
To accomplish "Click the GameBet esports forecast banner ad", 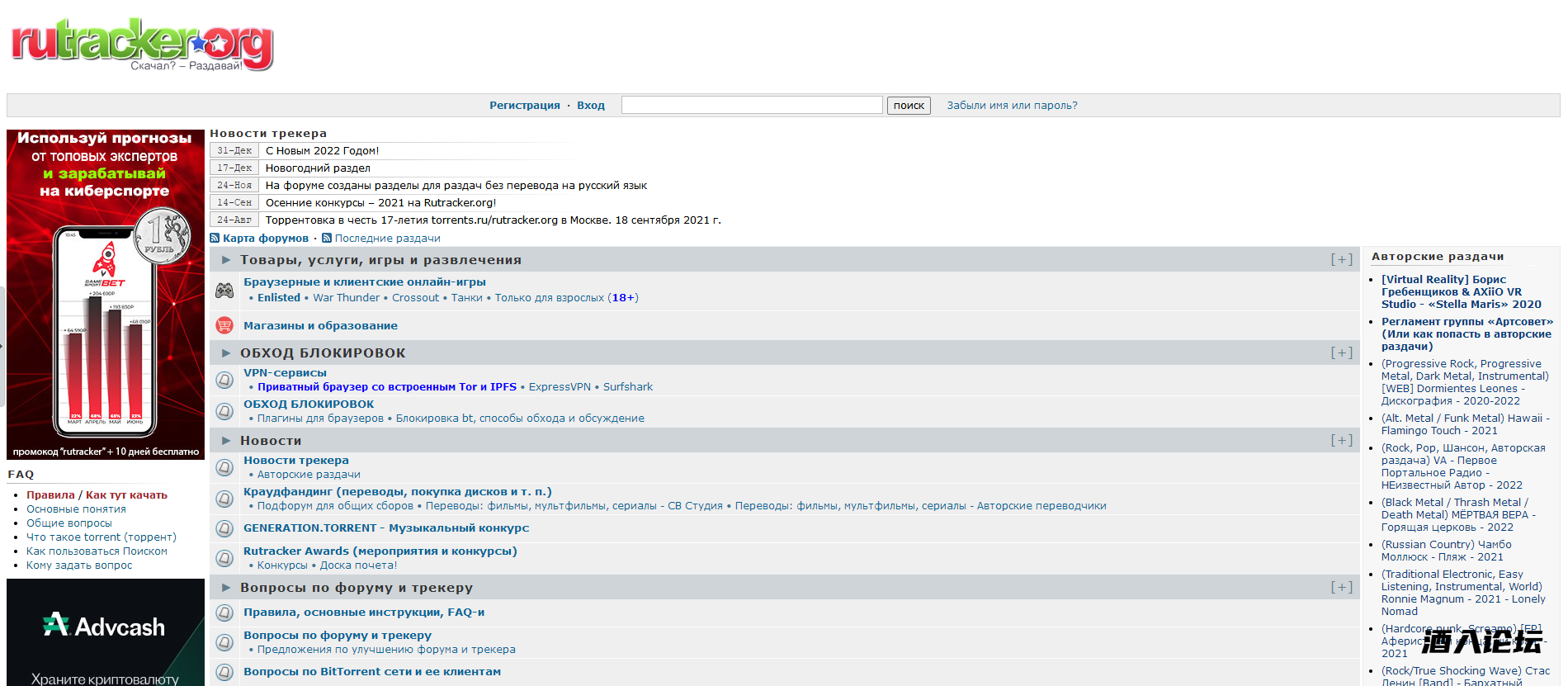I will pos(106,295).
